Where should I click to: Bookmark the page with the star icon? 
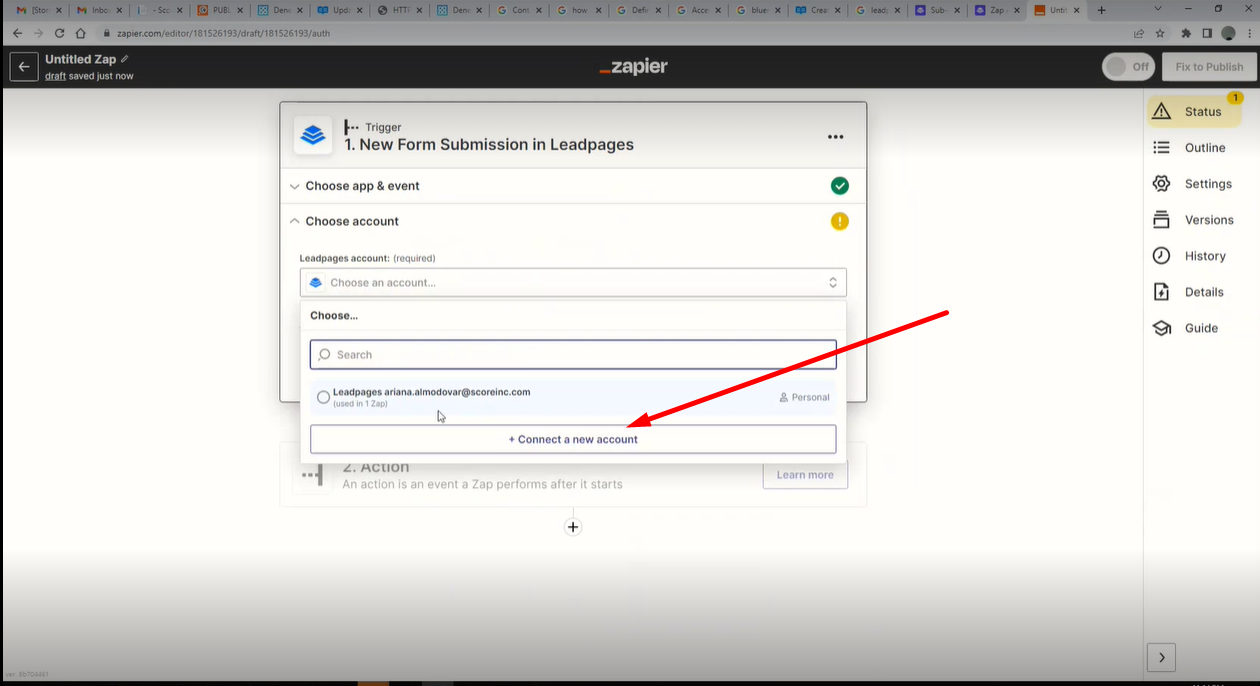[1160, 33]
